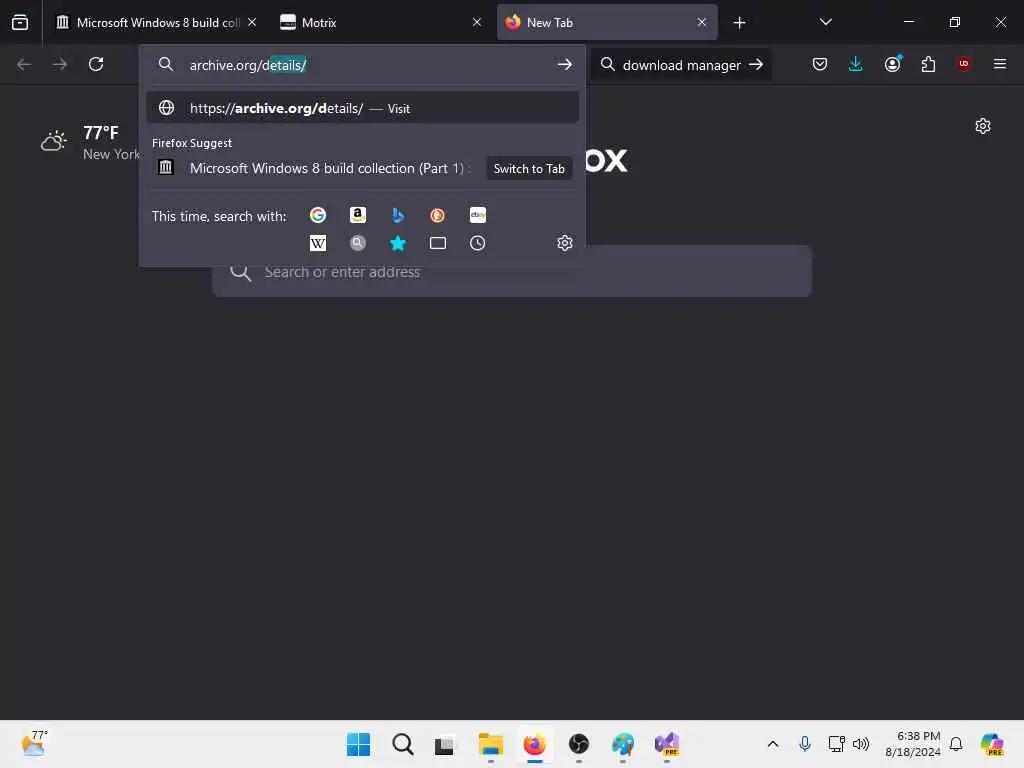The image size is (1024, 768).
Task: Close the New Tab tab
Action: coord(701,22)
